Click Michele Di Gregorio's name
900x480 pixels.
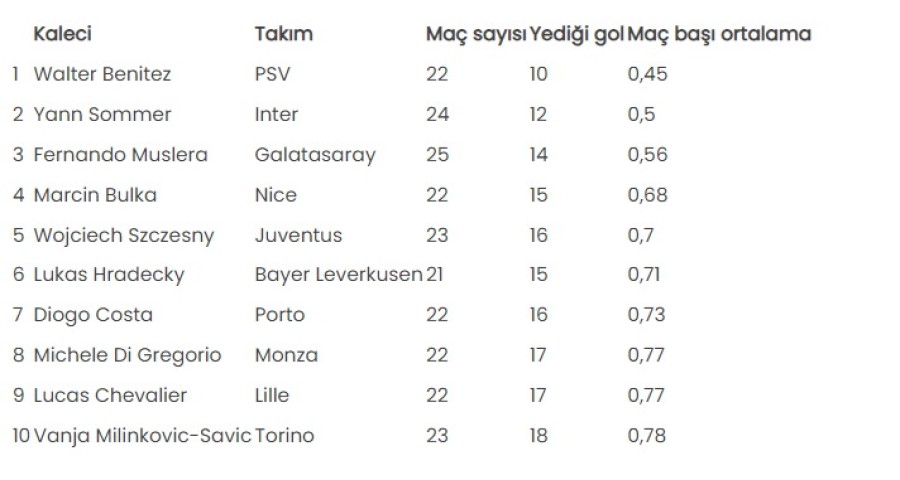(x=127, y=355)
